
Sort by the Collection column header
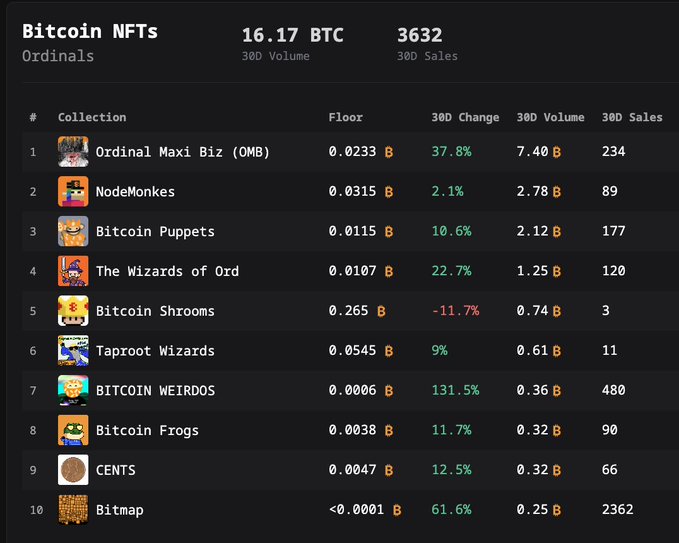point(92,117)
